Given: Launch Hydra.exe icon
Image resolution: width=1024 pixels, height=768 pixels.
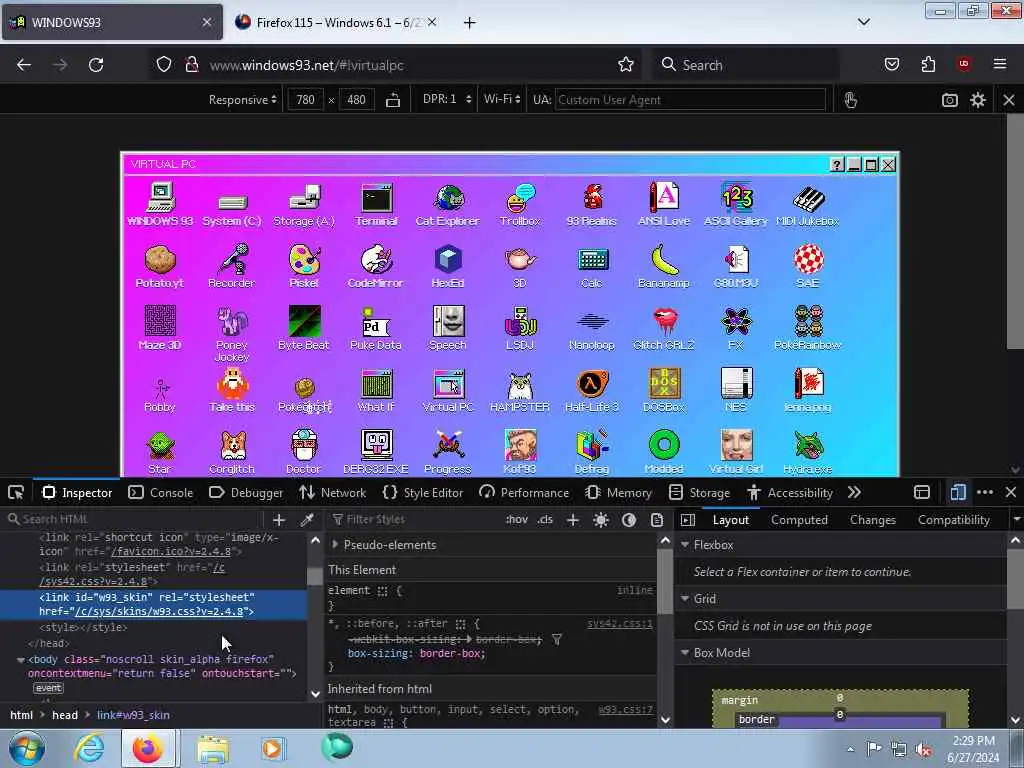Looking at the screenshot, I should pyautogui.click(x=808, y=452).
